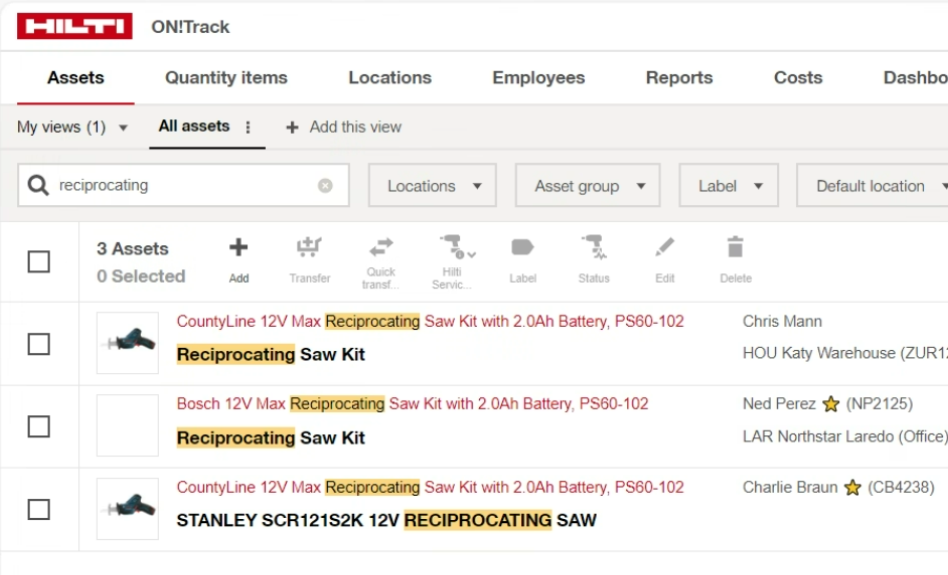This screenshot has width=948, height=575.
Task: Expand the My views dropdown
Action: click(73, 127)
